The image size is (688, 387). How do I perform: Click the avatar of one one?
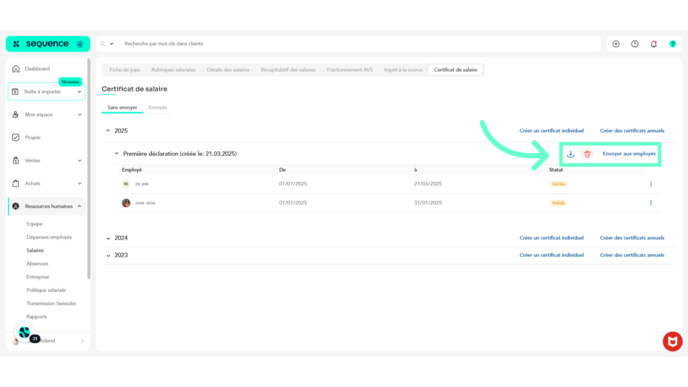point(126,203)
